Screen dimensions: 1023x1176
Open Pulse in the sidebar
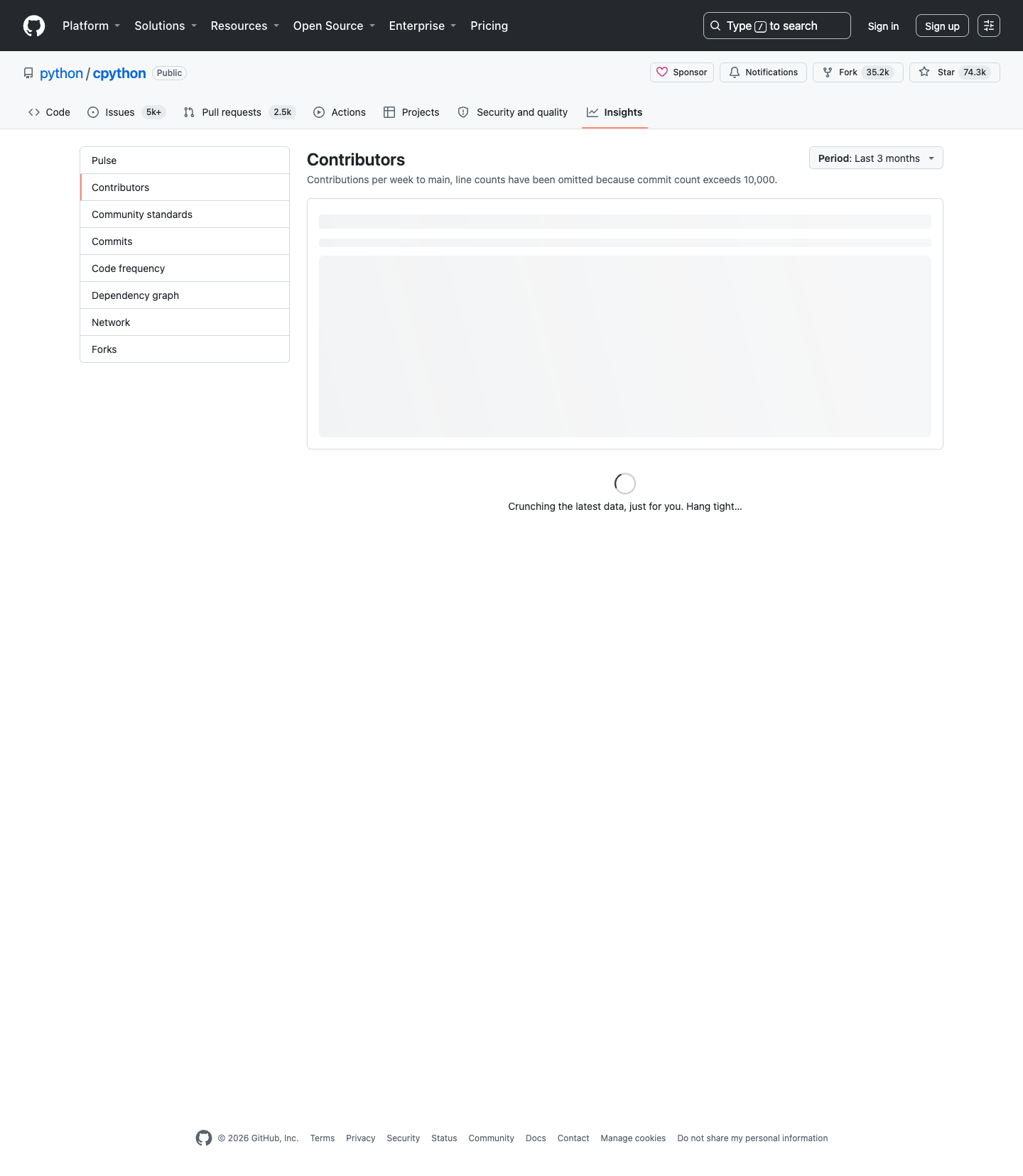[185, 160]
